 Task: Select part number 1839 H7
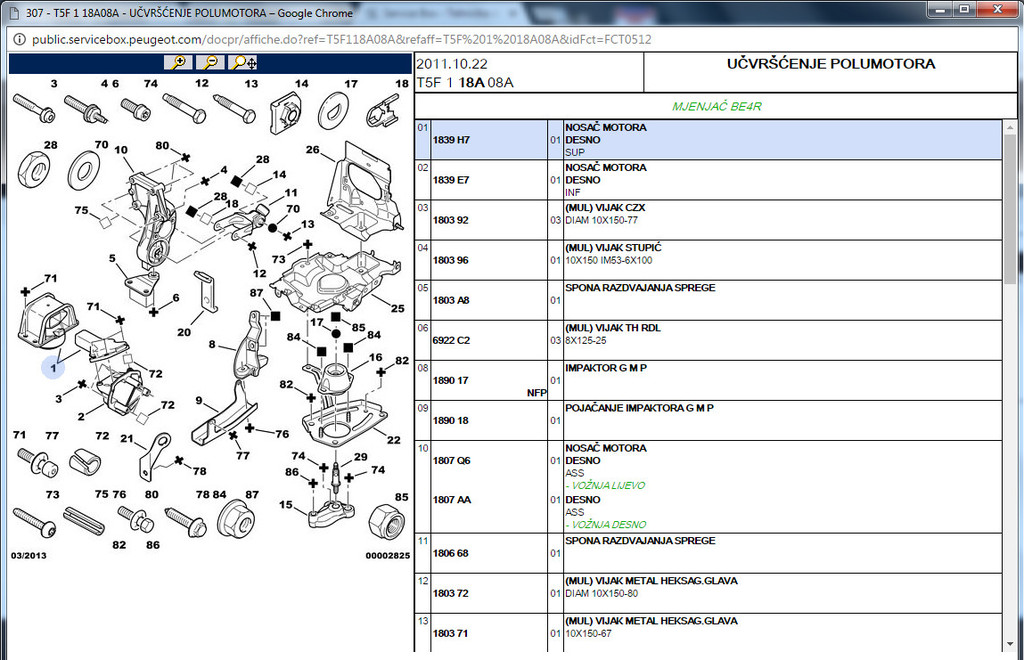click(451, 140)
